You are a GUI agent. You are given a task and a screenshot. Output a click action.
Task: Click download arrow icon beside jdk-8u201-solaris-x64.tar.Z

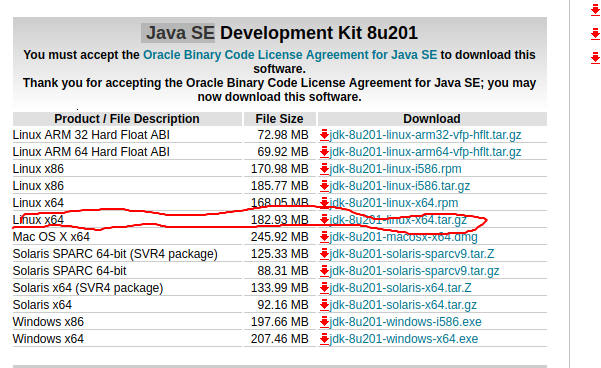point(324,288)
